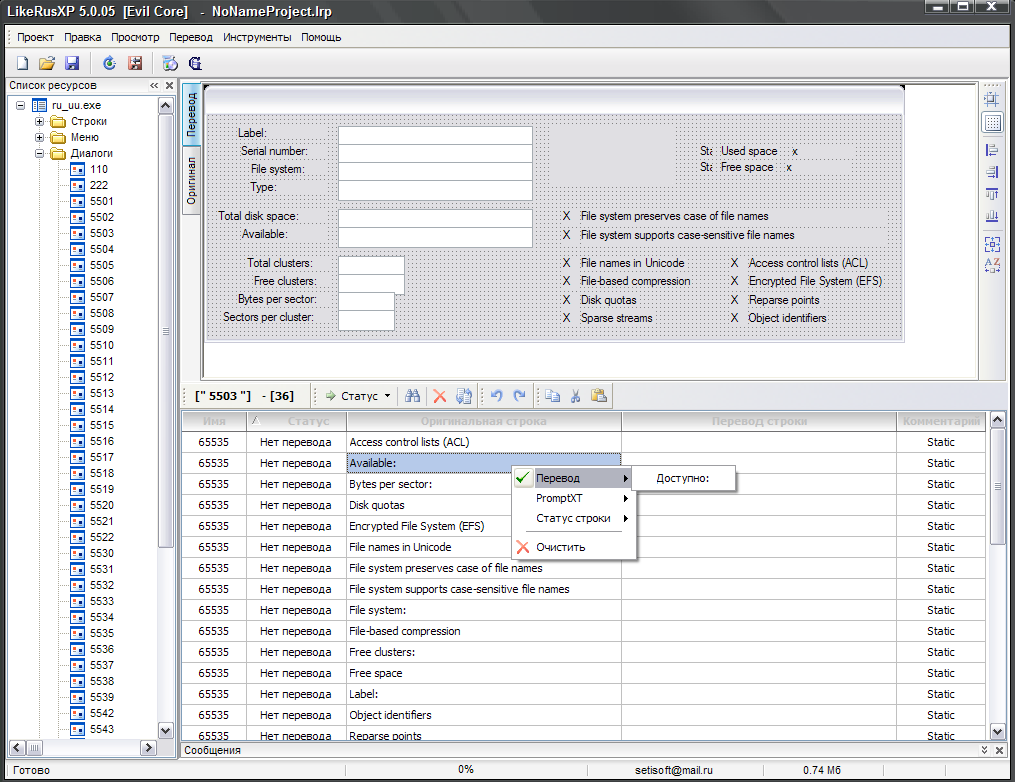
Task: Align controls to the left edge
Action: click(992, 150)
